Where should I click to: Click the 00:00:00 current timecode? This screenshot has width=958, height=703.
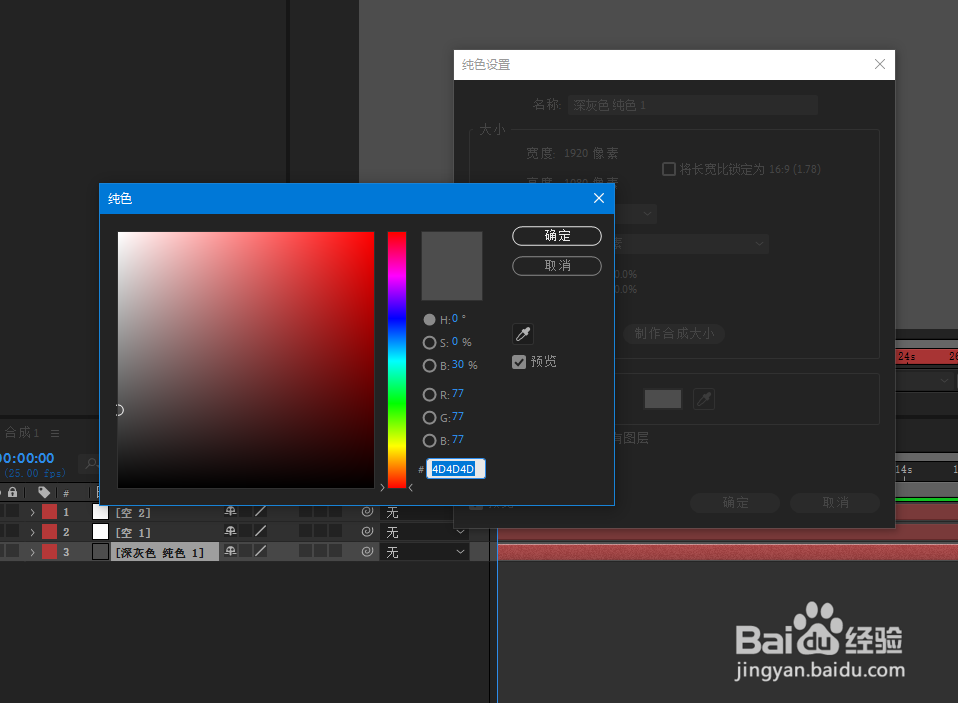[27, 458]
